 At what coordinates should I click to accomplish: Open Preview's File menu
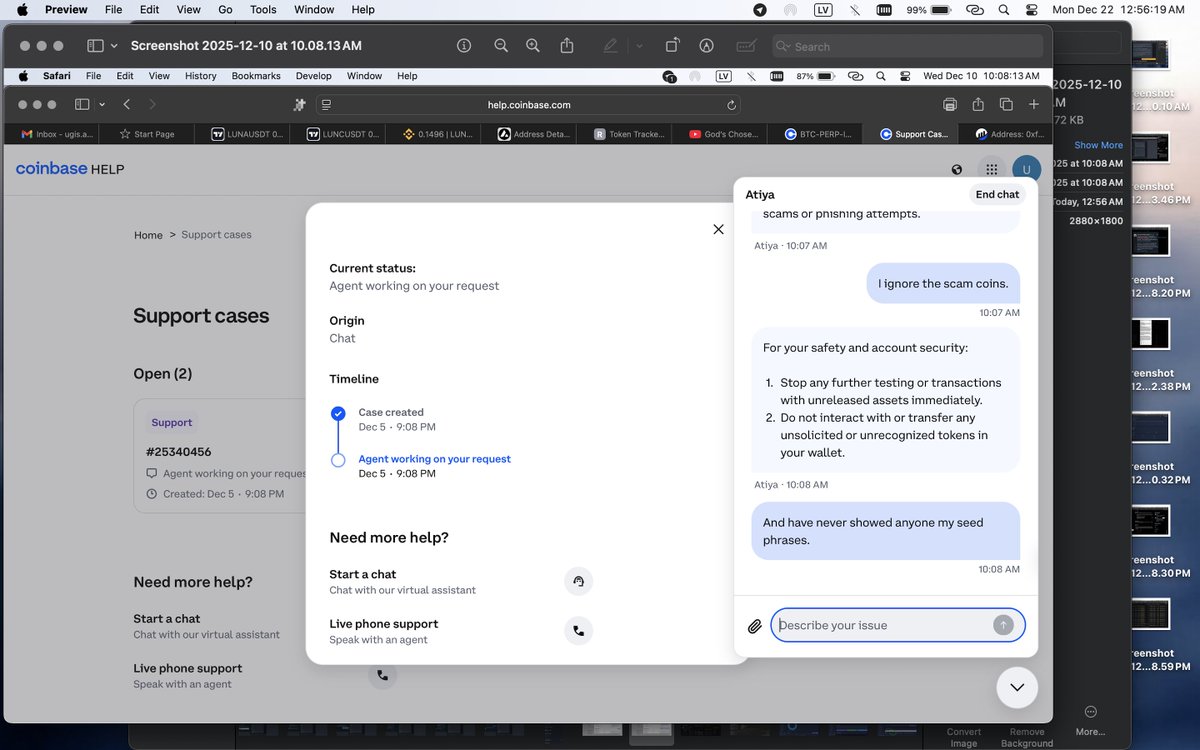click(114, 10)
